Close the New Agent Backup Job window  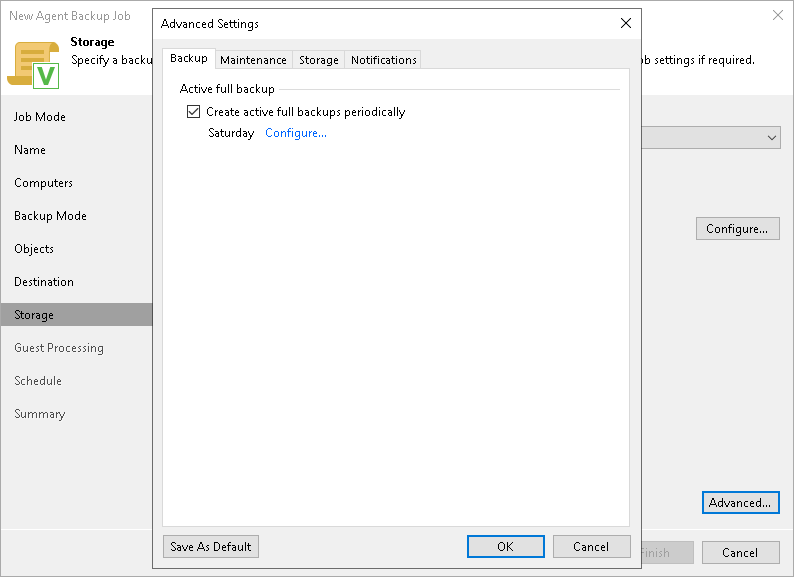[778, 15]
